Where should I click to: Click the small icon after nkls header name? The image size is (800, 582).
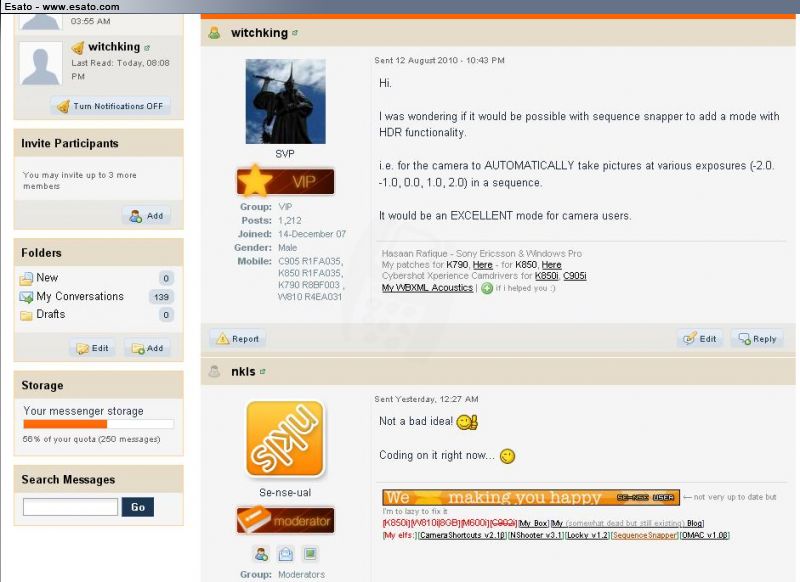[x=263, y=372]
